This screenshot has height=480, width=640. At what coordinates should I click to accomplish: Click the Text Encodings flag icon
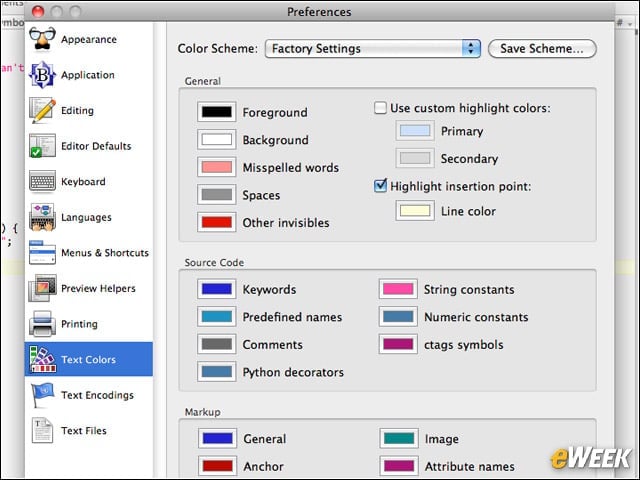point(42,395)
